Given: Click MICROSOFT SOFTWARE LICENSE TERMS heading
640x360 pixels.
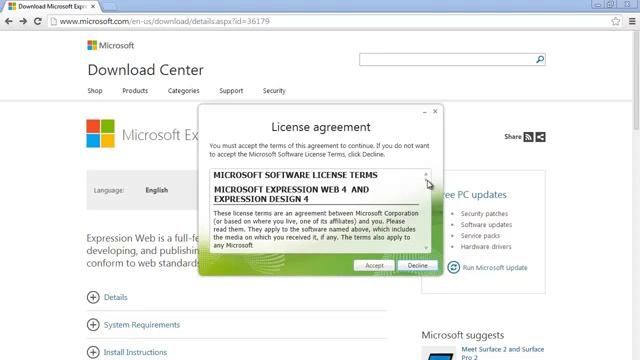Looking at the screenshot, I should 296,175.
